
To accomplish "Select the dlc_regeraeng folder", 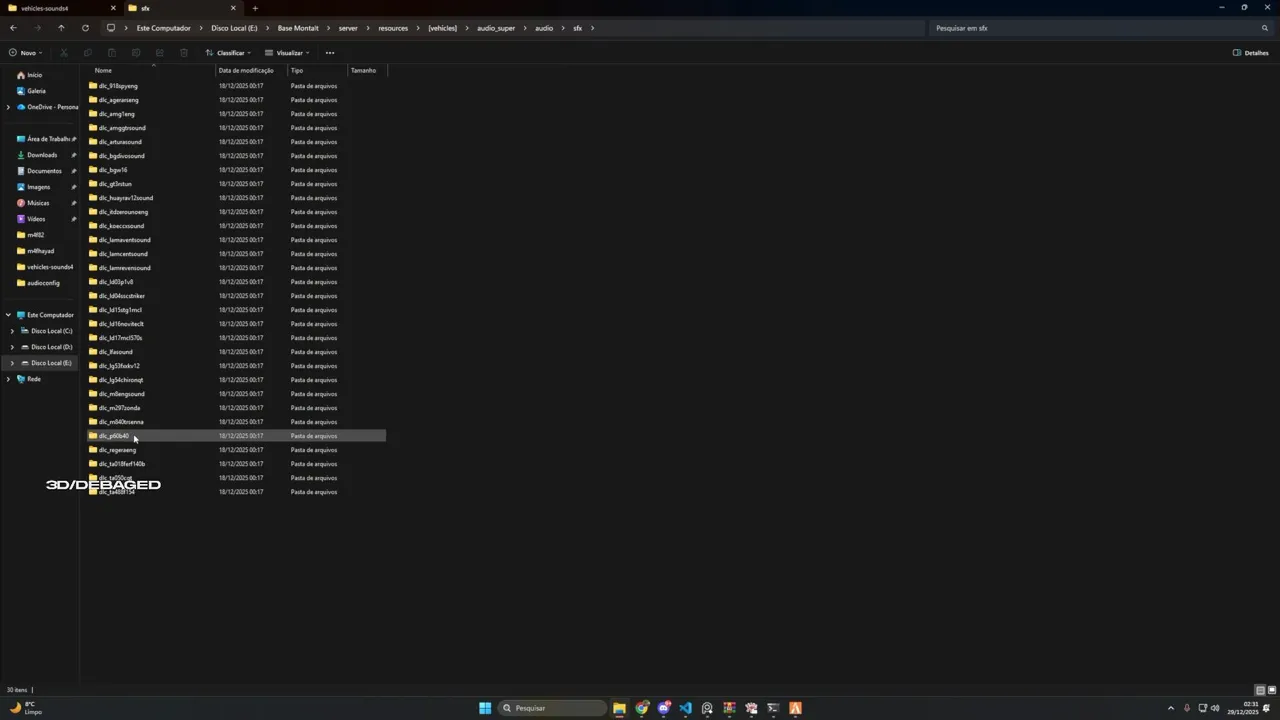I will (236, 450).
